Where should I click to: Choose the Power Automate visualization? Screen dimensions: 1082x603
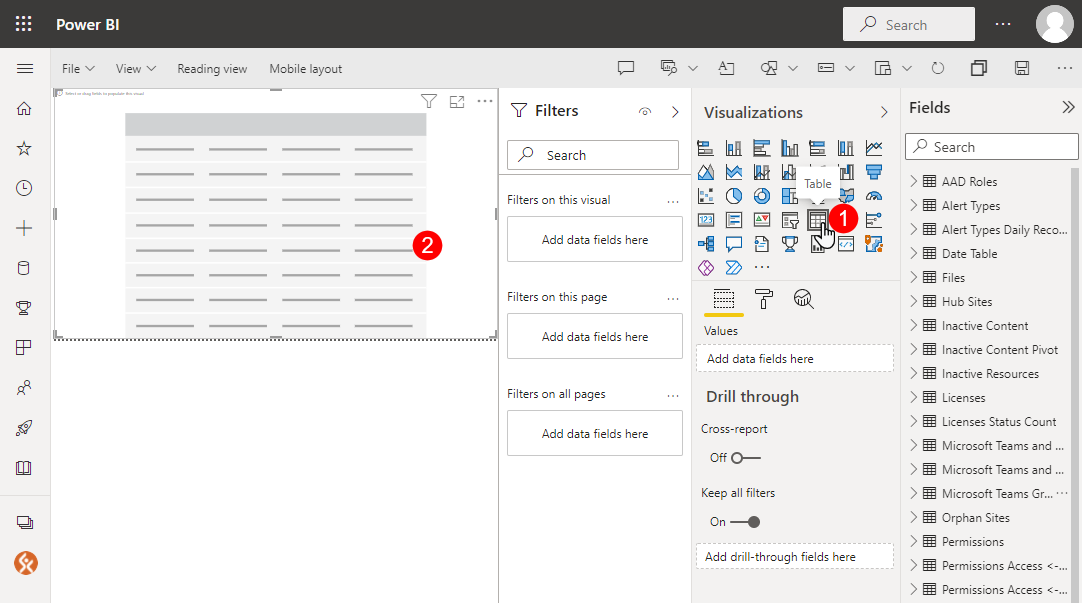pos(734,268)
